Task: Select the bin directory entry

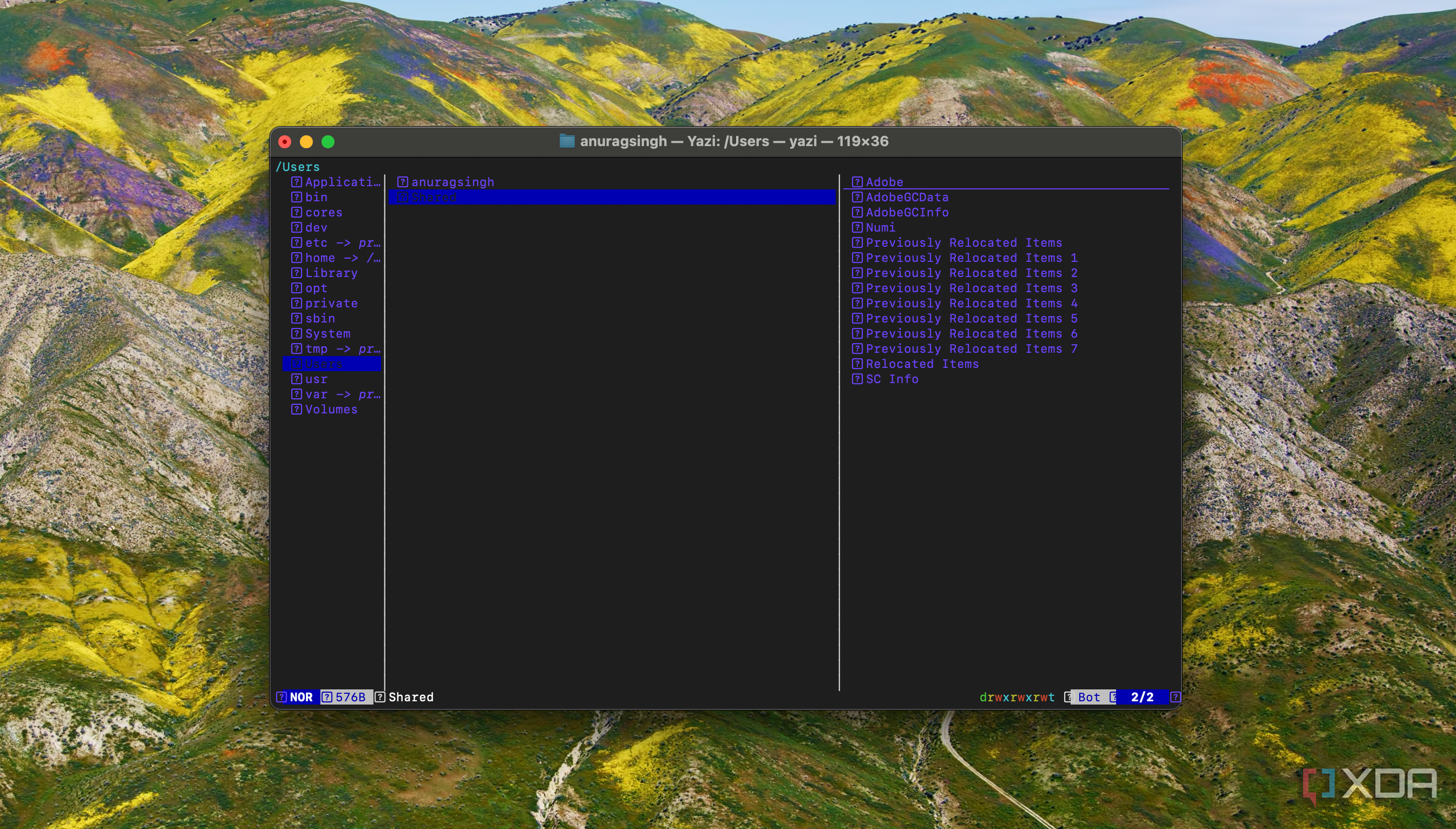Action: click(x=309, y=197)
